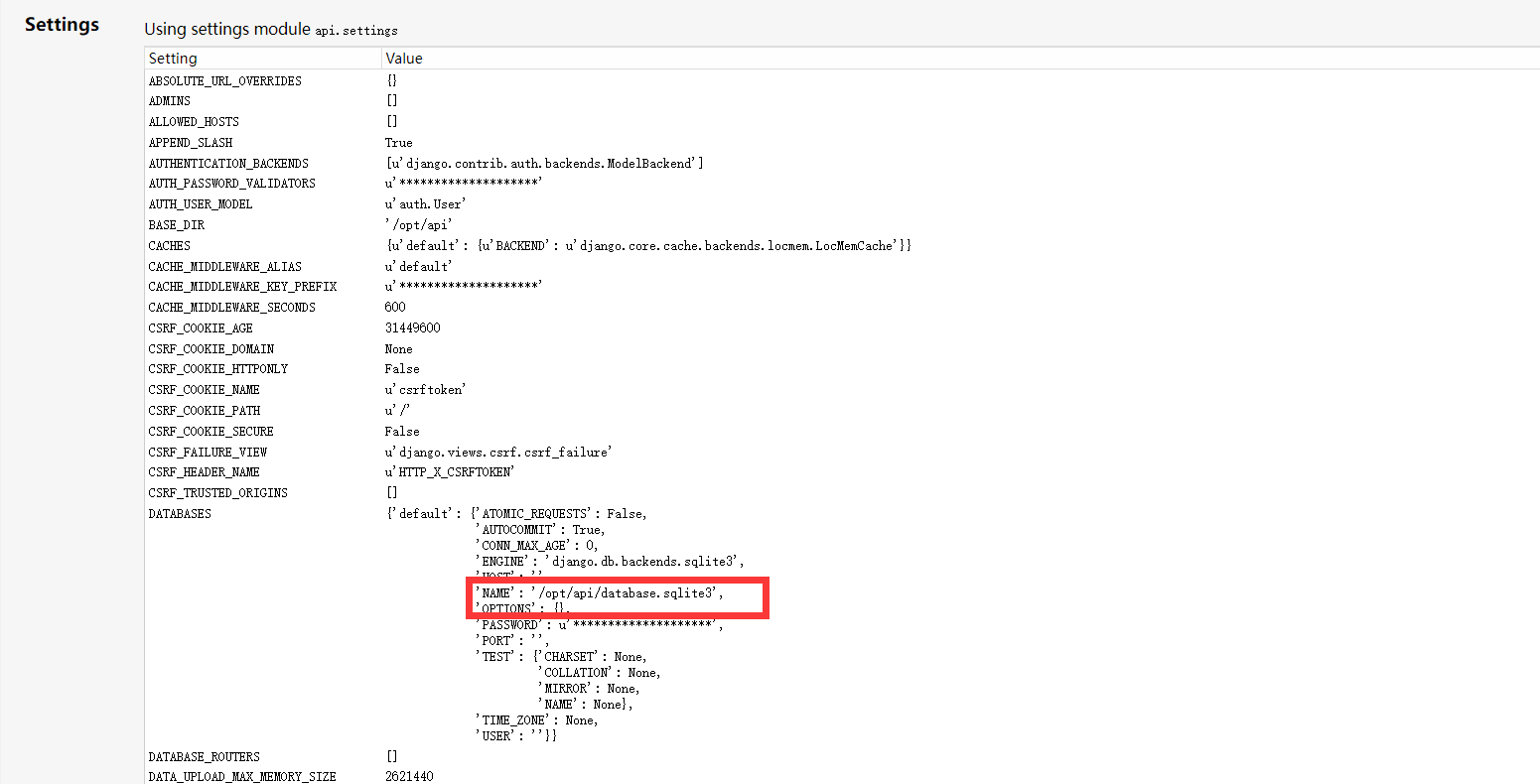
Task: Select the AUTH_USER_MODEL setting name
Action: [x=201, y=204]
